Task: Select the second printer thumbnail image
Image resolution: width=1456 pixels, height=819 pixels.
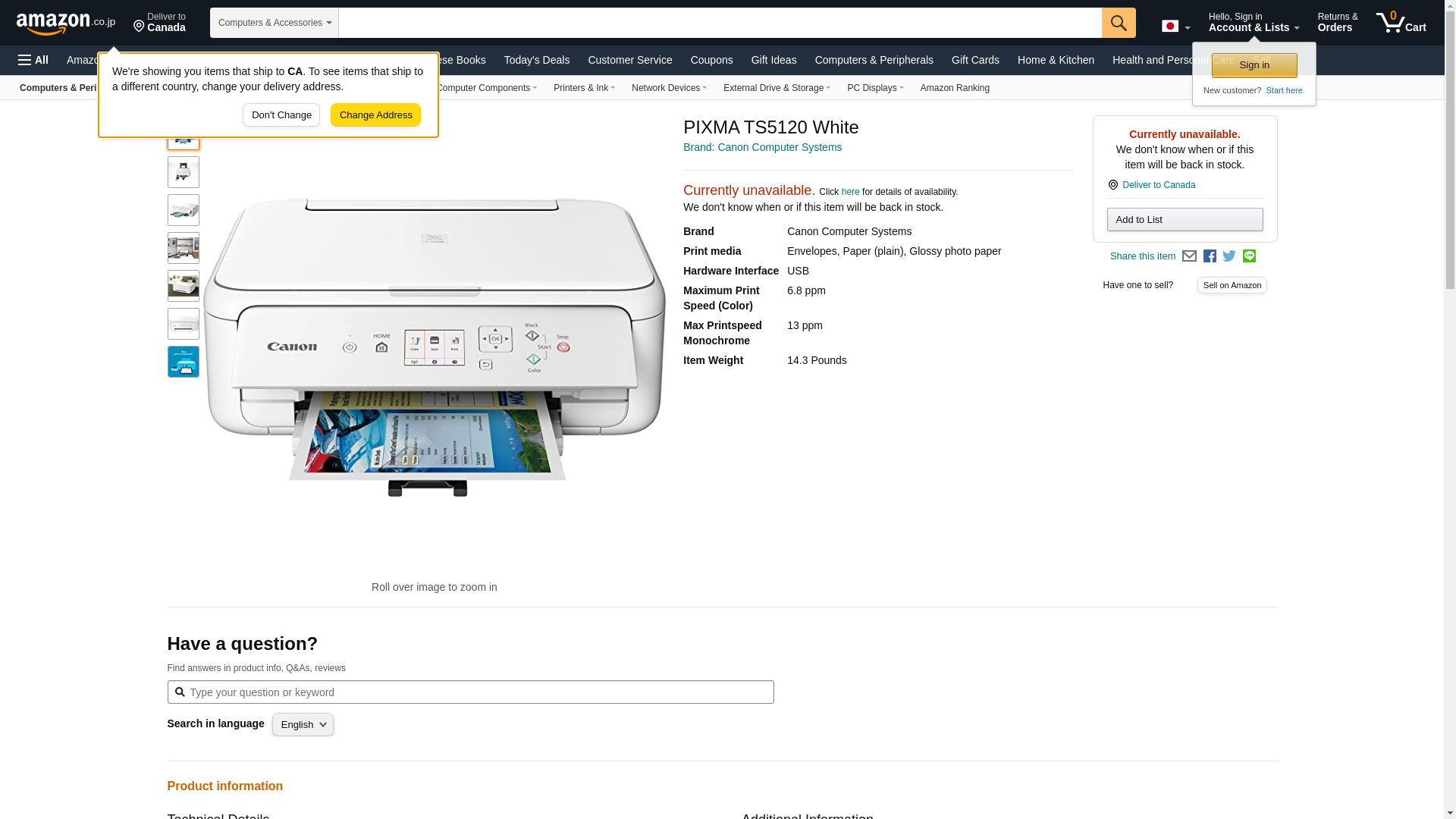Action: pyautogui.click(x=184, y=172)
